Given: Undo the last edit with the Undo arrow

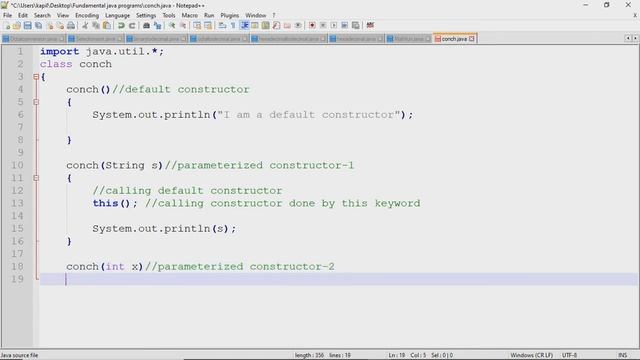Looking at the screenshot, I should tap(121, 25).
